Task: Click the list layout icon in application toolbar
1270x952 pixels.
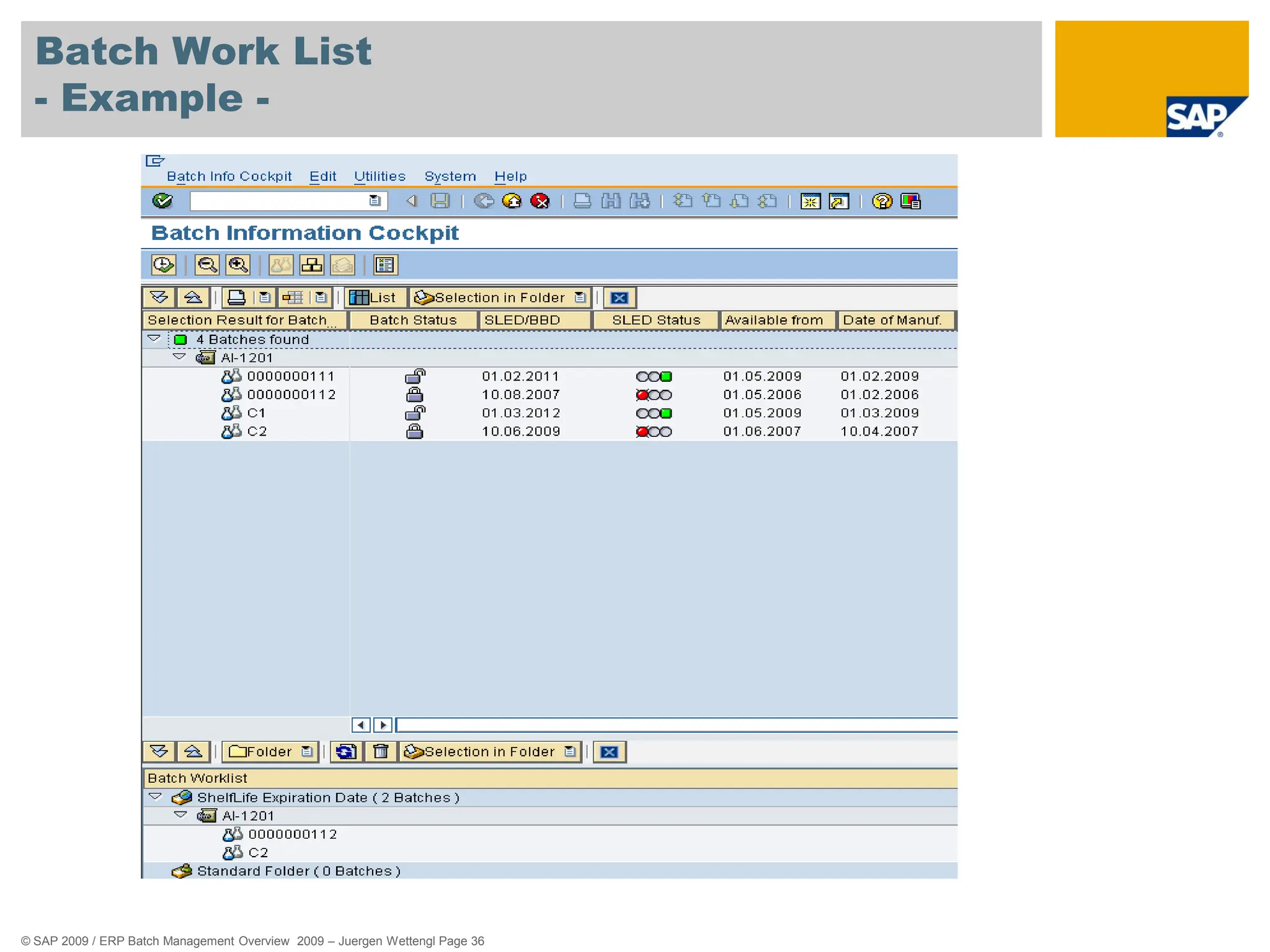Action: (385, 265)
